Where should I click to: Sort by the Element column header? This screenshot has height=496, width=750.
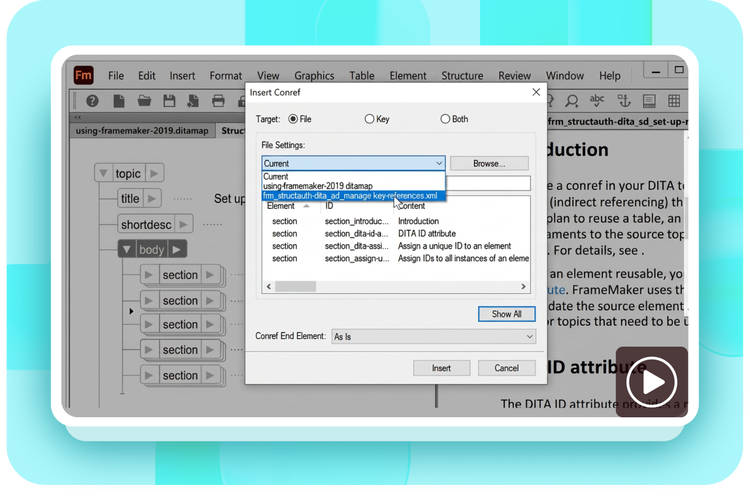(281, 206)
